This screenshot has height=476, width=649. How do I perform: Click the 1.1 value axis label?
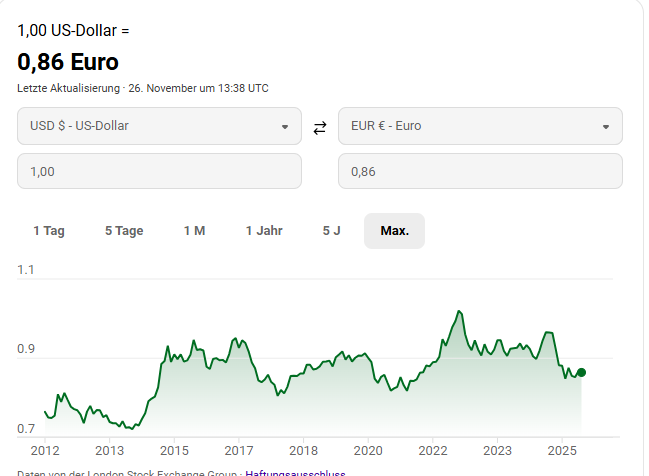click(x=25, y=270)
